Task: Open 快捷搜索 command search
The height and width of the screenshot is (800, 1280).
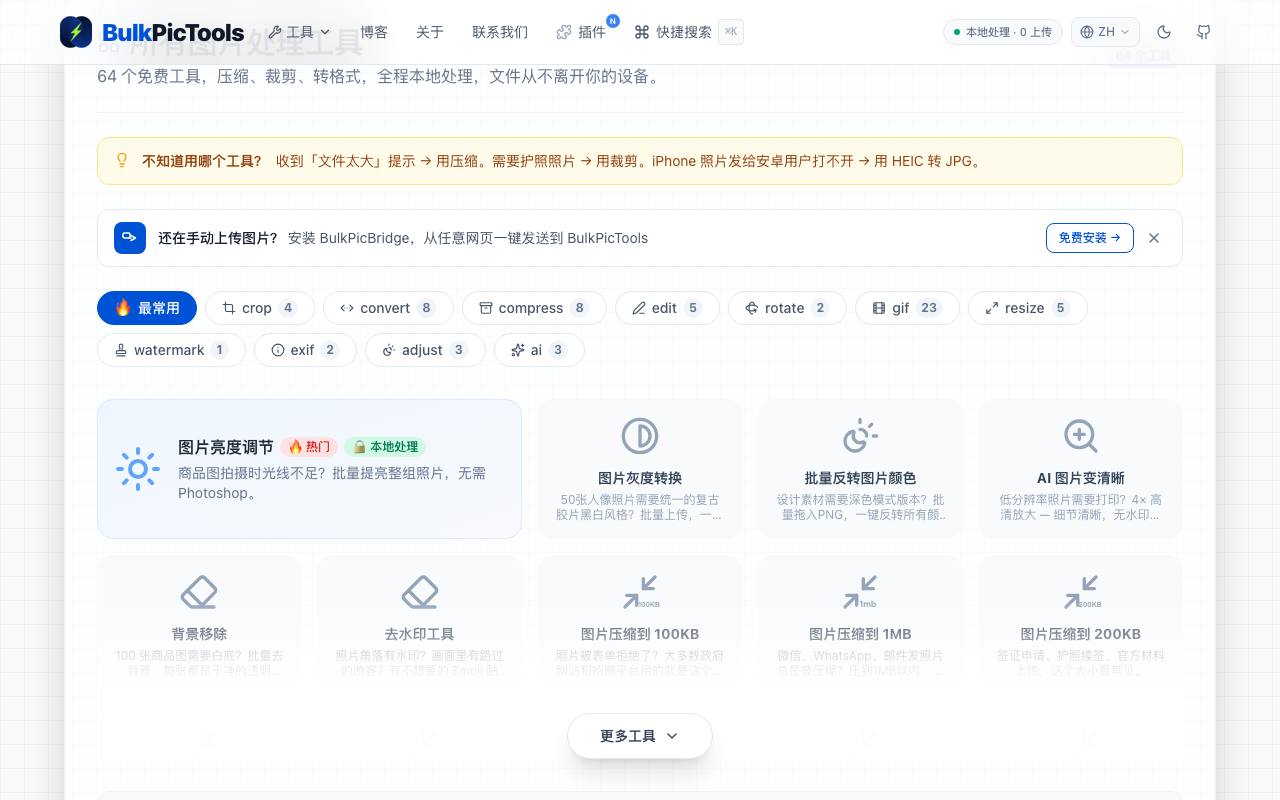Action: pyautogui.click(x=673, y=32)
